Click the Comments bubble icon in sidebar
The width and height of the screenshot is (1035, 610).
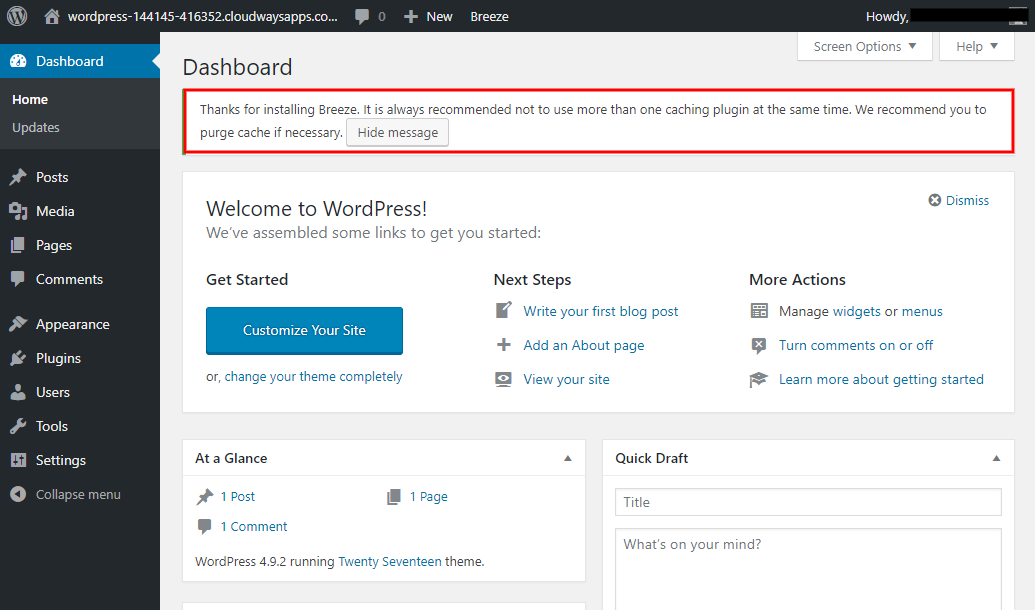pos(18,279)
